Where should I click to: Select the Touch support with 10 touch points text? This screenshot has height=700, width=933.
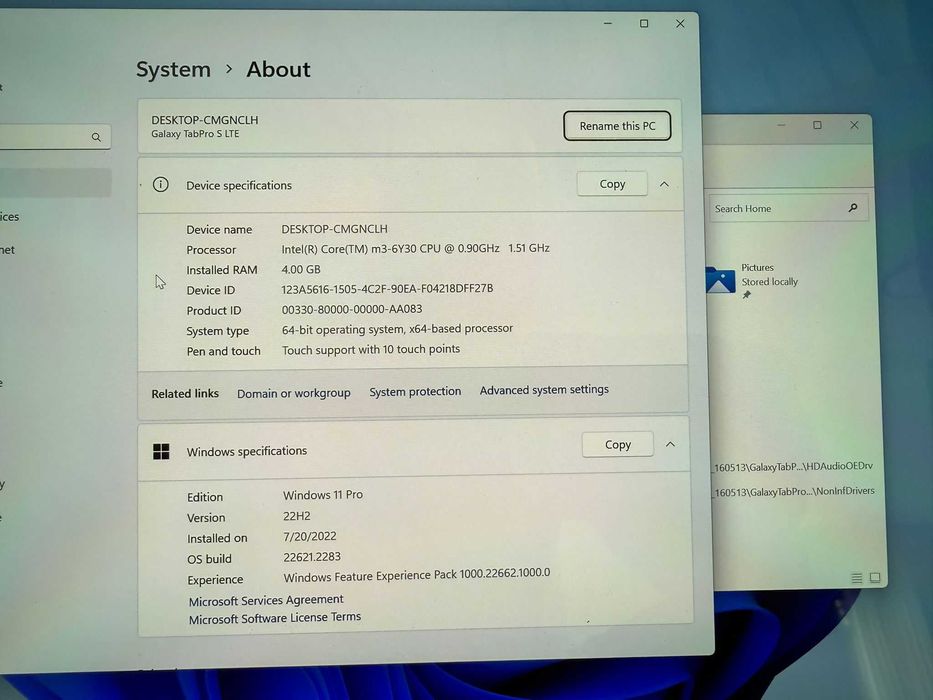pos(371,349)
